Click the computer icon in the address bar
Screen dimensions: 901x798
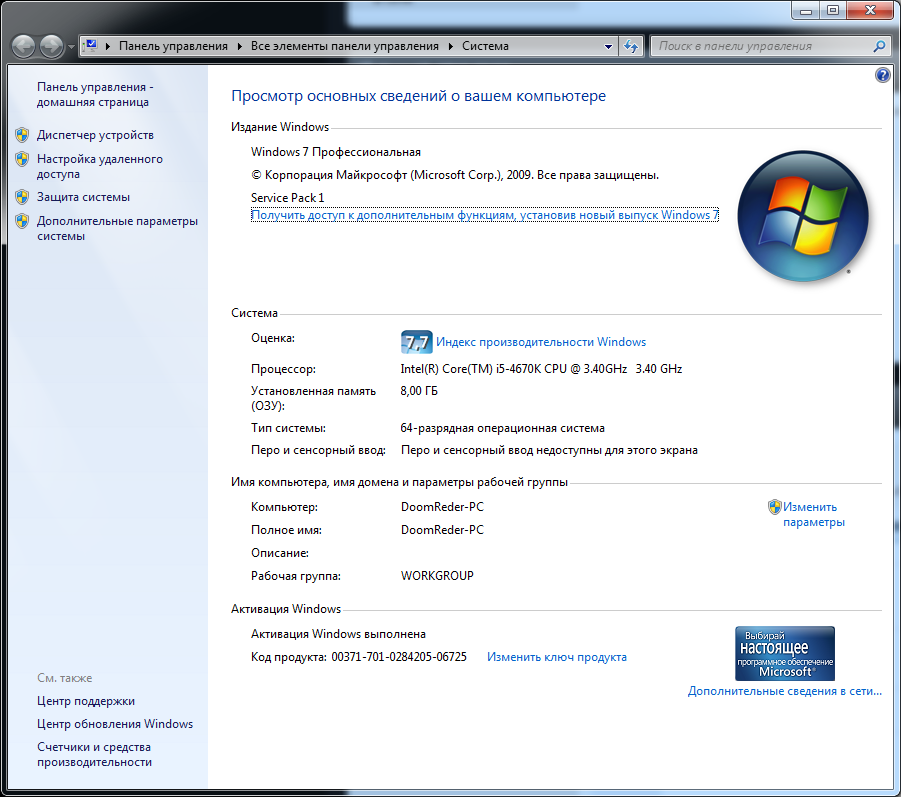pos(91,46)
